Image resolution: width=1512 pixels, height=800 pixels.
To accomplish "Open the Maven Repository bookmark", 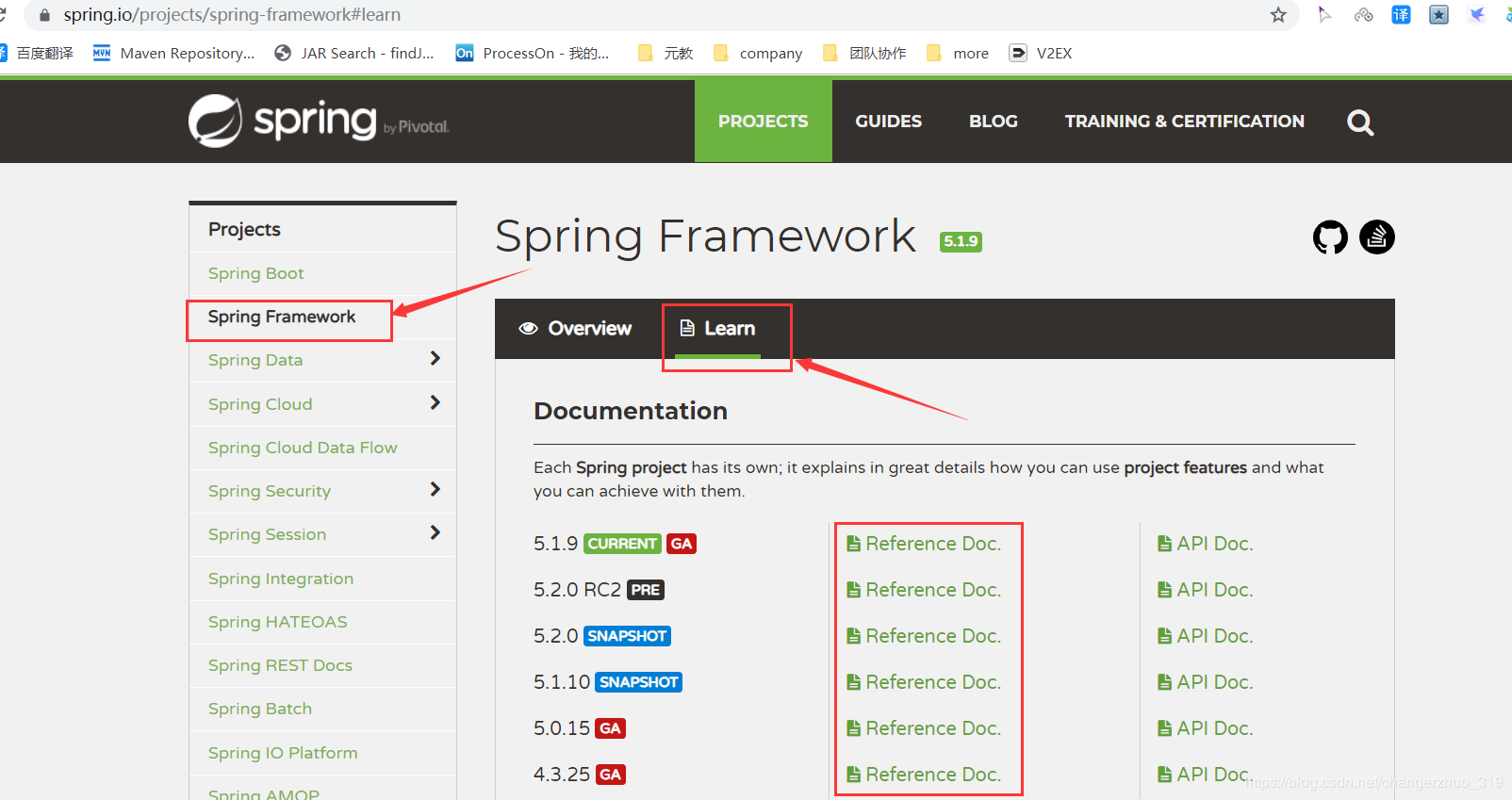I will [x=174, y=54].
